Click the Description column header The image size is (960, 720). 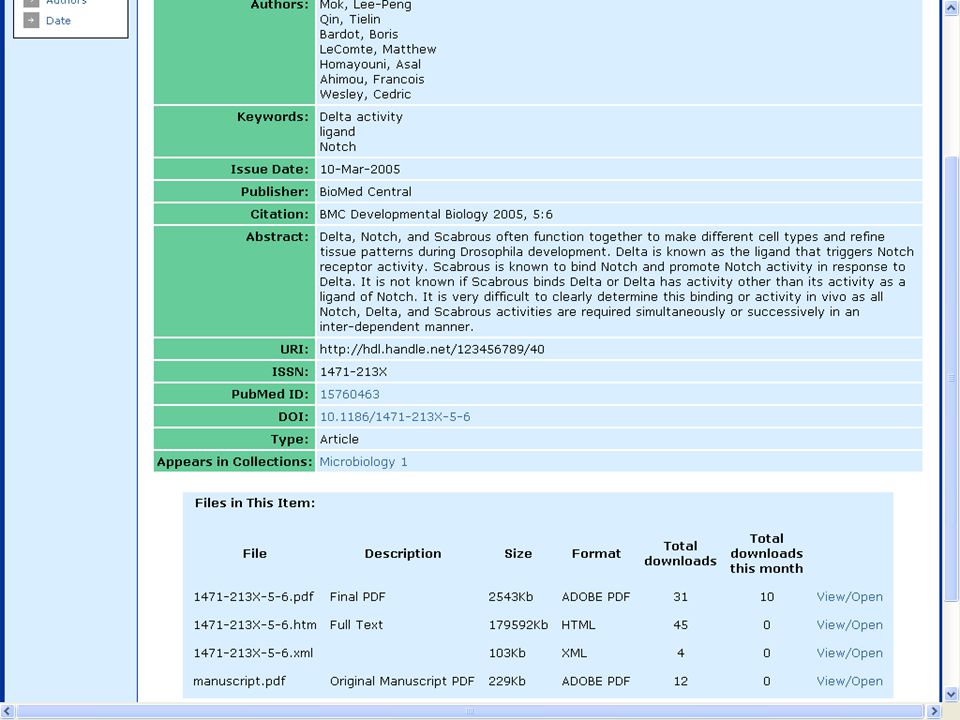(403, 553)
